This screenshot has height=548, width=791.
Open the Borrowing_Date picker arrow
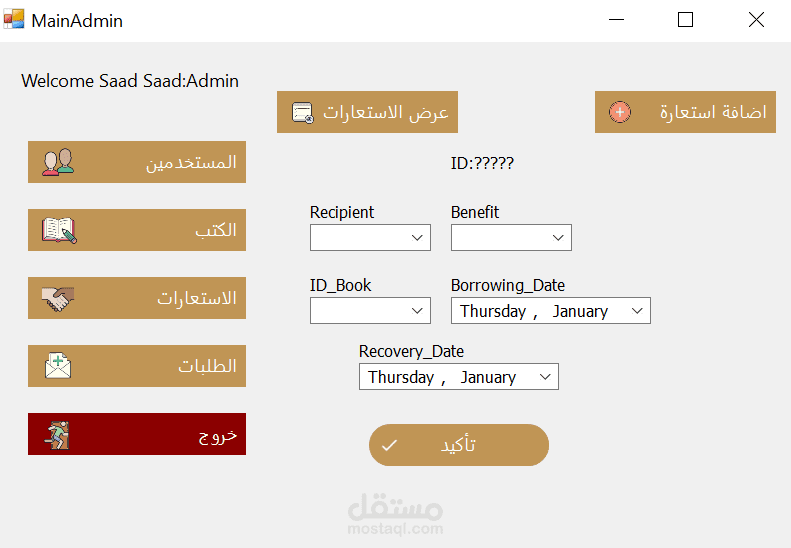(637, 311)
